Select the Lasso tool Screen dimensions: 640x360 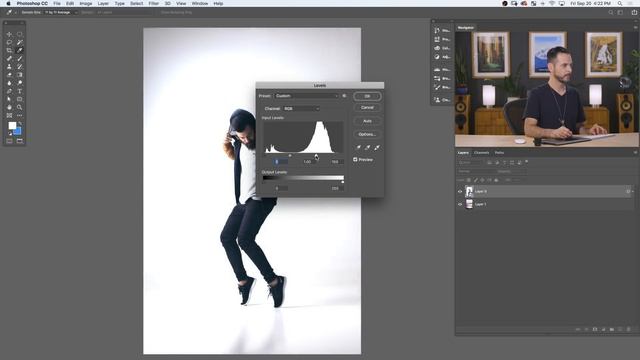9,42
